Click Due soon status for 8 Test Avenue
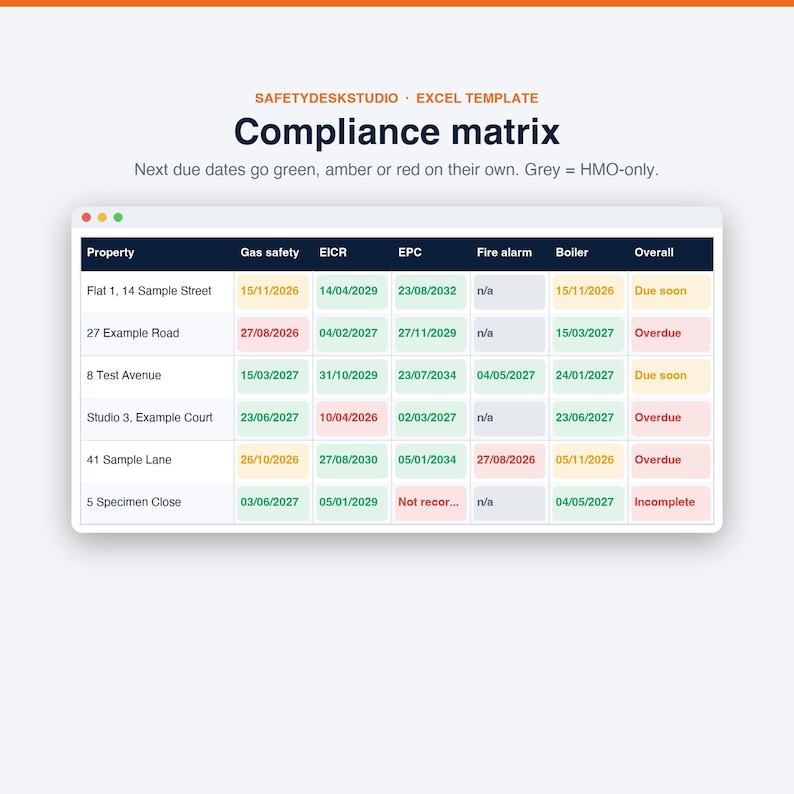This screenshot has height=794, width=794. coord(671,376)
